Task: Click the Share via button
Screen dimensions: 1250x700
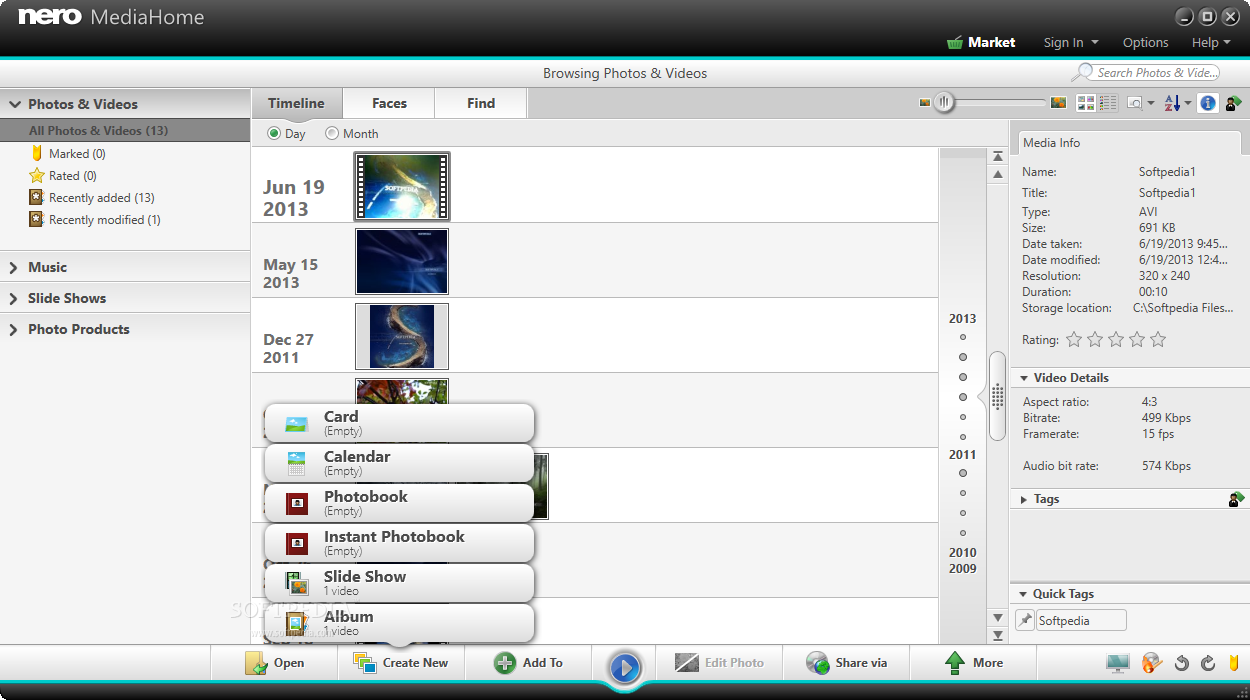Action: pyautogui.click(x=846, y=663)
